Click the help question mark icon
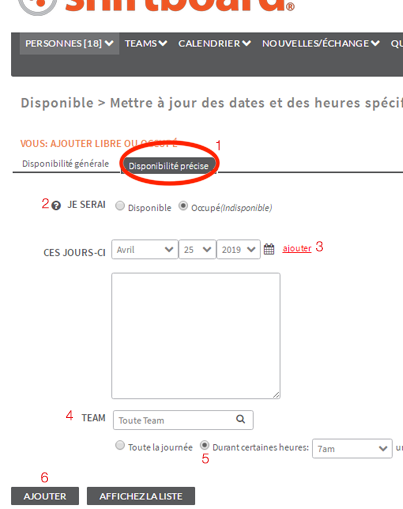403x509 pixels. point(56,206)
